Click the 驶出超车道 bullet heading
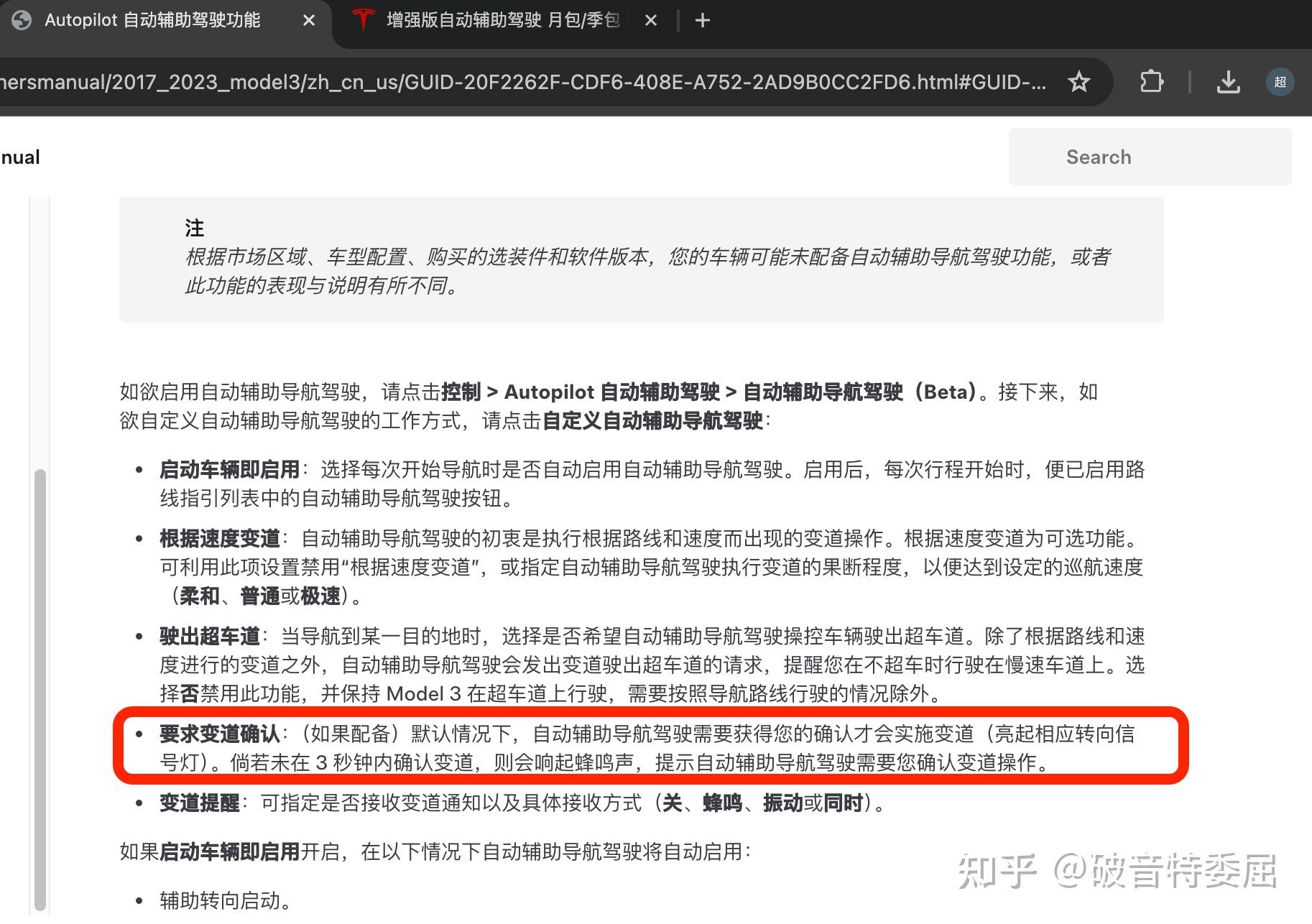Screen dimensions: 1312x924 [x=210, y=636]
